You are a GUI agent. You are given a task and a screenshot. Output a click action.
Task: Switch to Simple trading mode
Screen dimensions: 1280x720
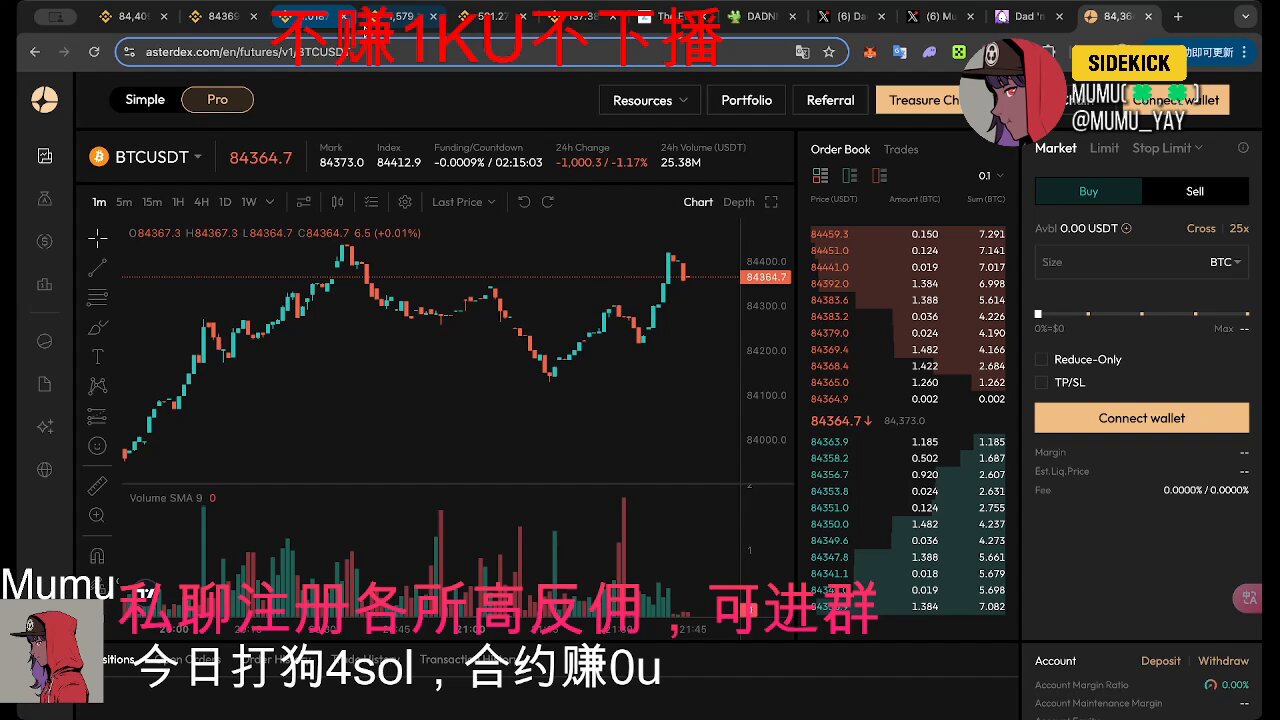(x=145, y=100)
